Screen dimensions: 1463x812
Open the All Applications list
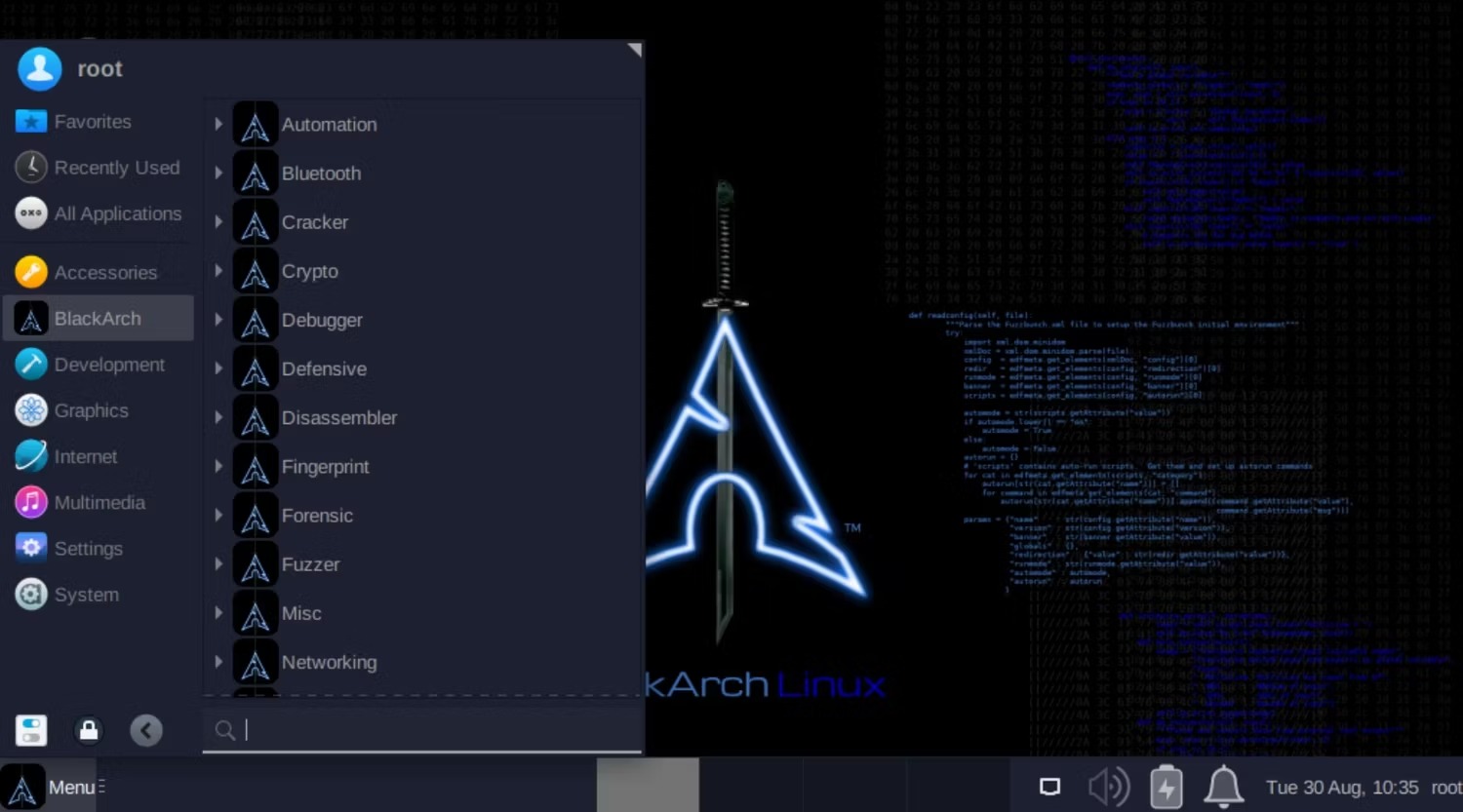click(x=31, y=213)
